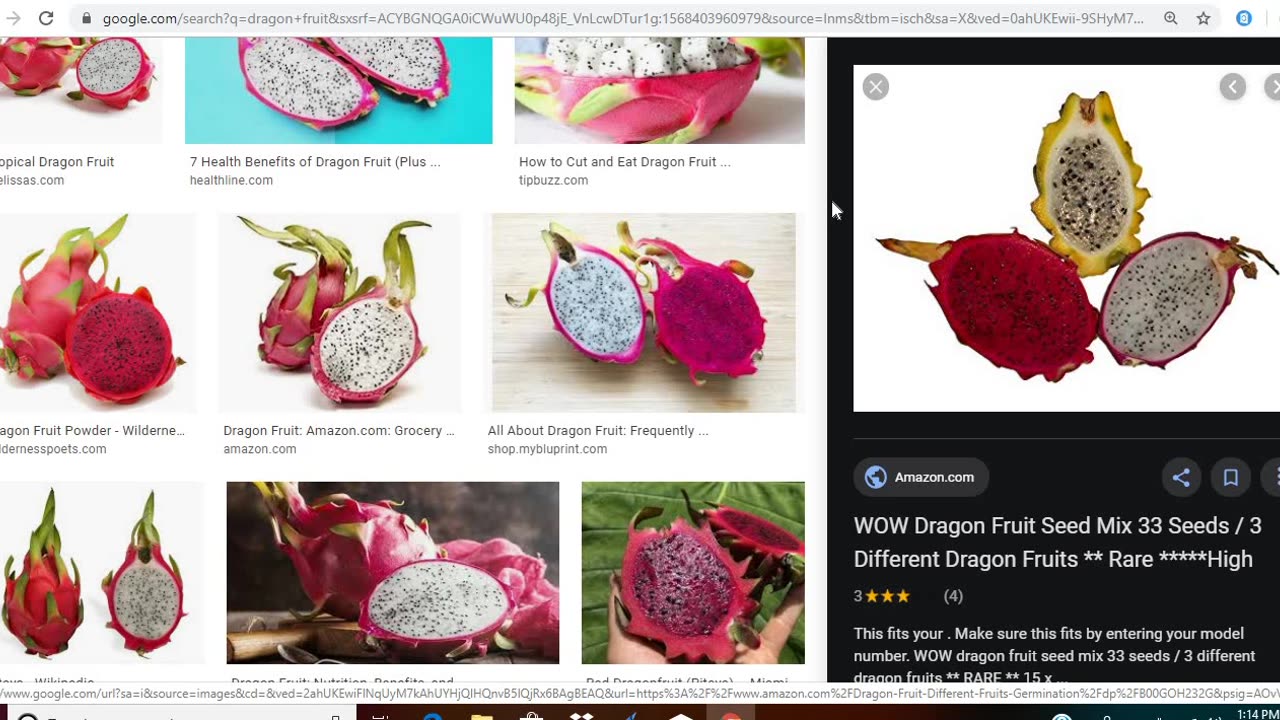This screenshot has height=720, width=1280.
Task: Click the browser forward arrow
Action: coord(13,18)
